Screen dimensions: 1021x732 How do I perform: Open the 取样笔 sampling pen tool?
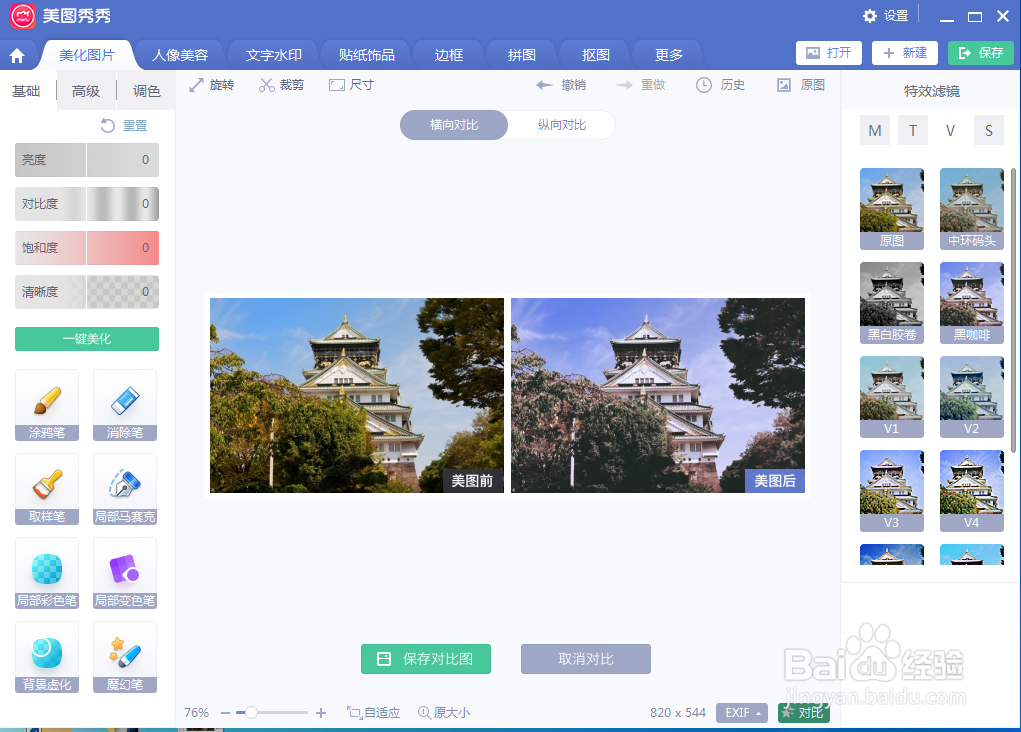tap(46, 489)
